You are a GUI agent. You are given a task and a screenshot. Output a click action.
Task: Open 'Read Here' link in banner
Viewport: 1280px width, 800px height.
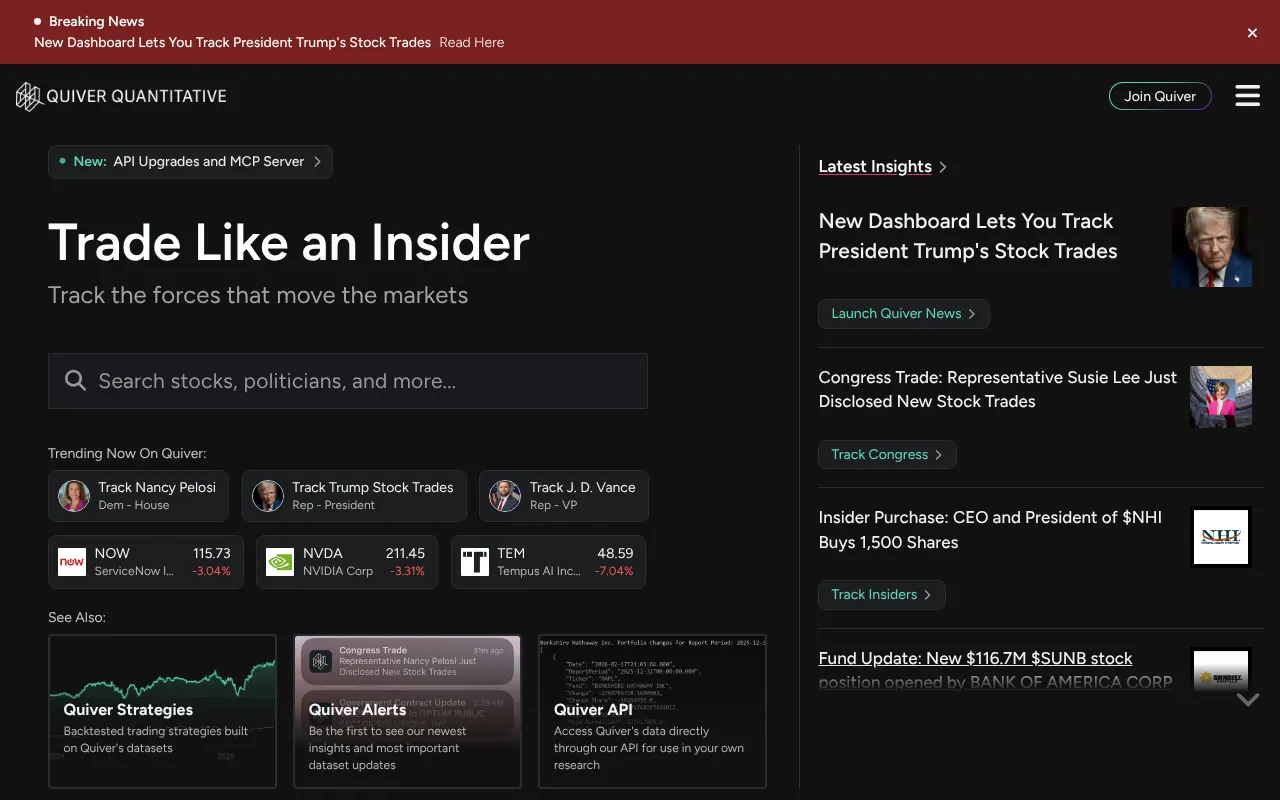[472, 42]
